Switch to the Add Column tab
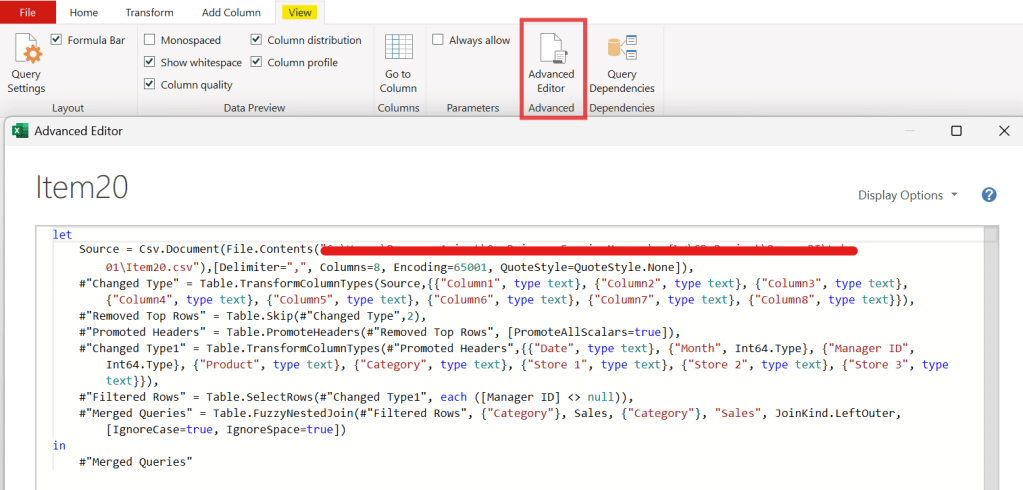This screenshot has width=1023, height=490. [231, 12]
